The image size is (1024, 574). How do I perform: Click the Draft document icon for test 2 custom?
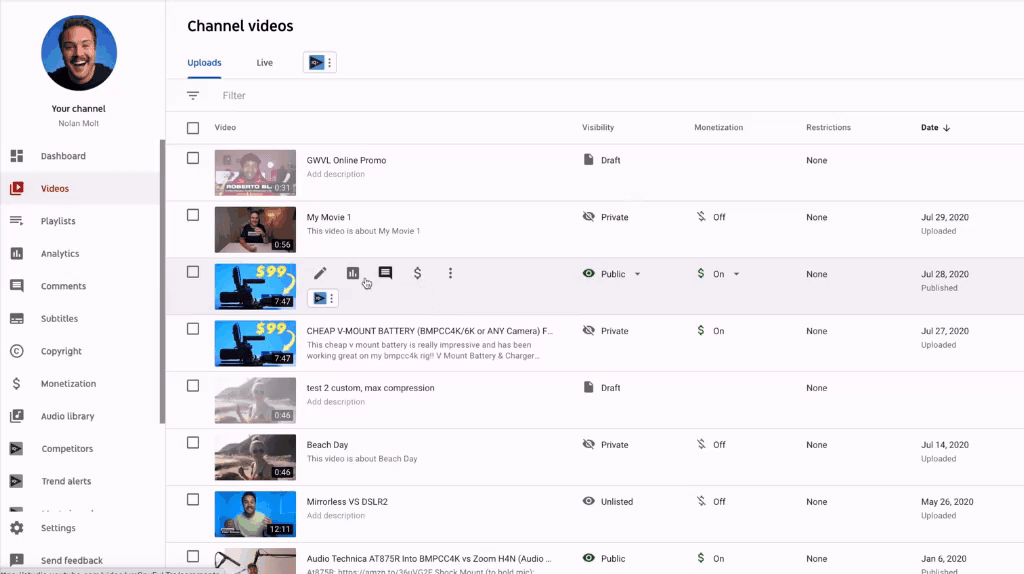coord(588,387)
